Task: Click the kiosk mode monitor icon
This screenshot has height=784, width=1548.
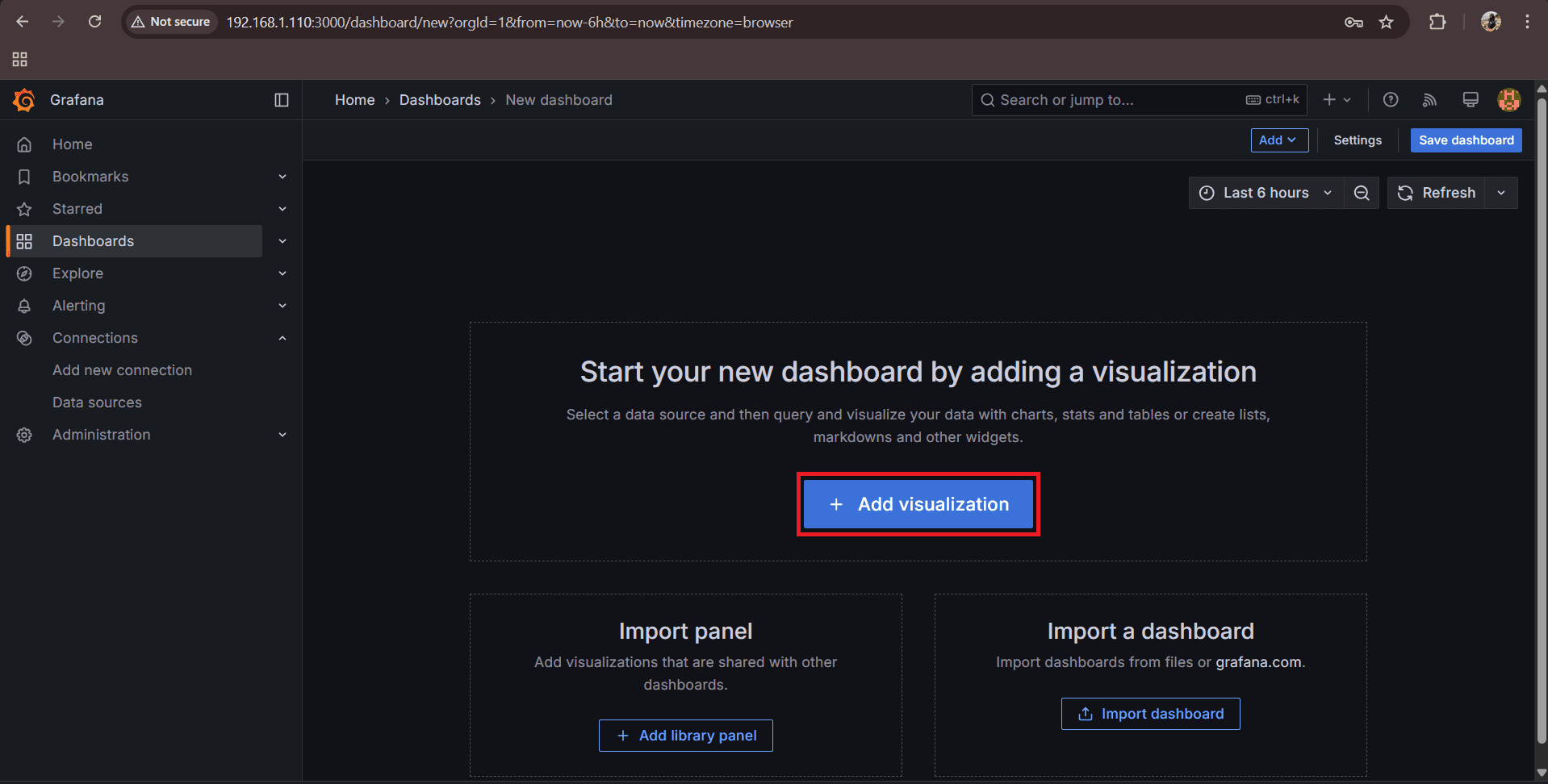Action: click(x=1470, y=100)
